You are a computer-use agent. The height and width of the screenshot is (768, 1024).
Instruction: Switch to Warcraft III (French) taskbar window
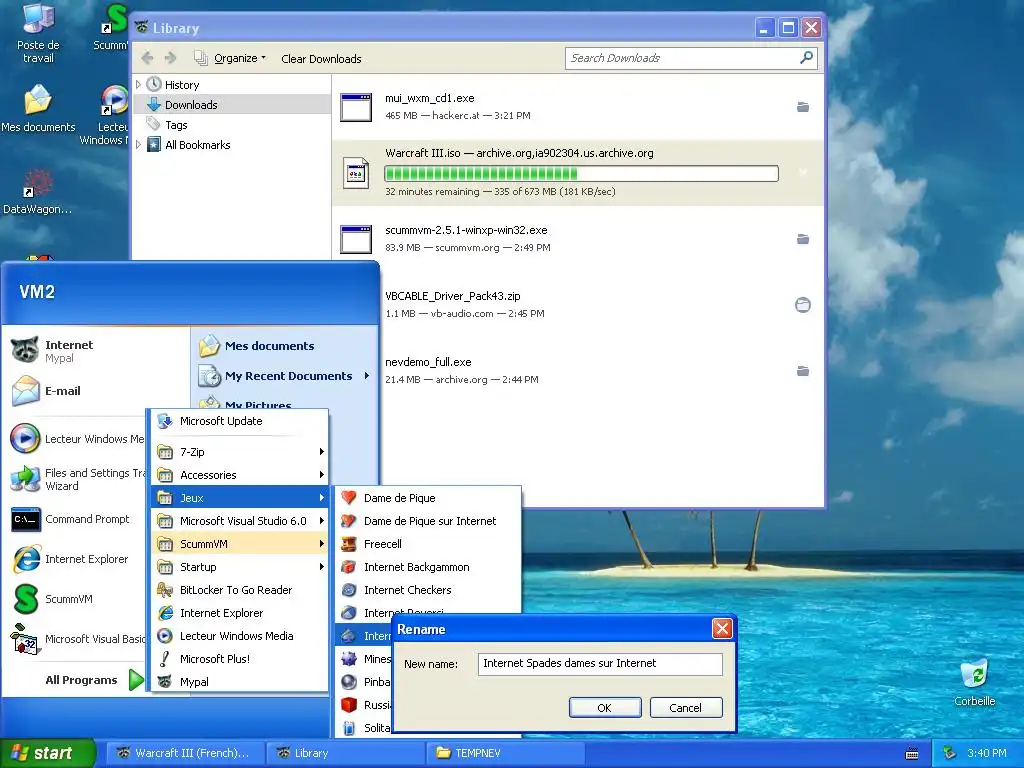click(x=185, y=753)
